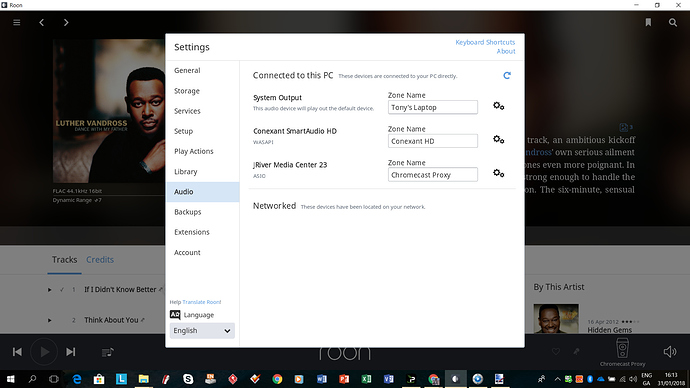Expand the English language dropdown
The height and width of the screenshot is (388, 690).
pyautogui.click(x=202, y=331)
